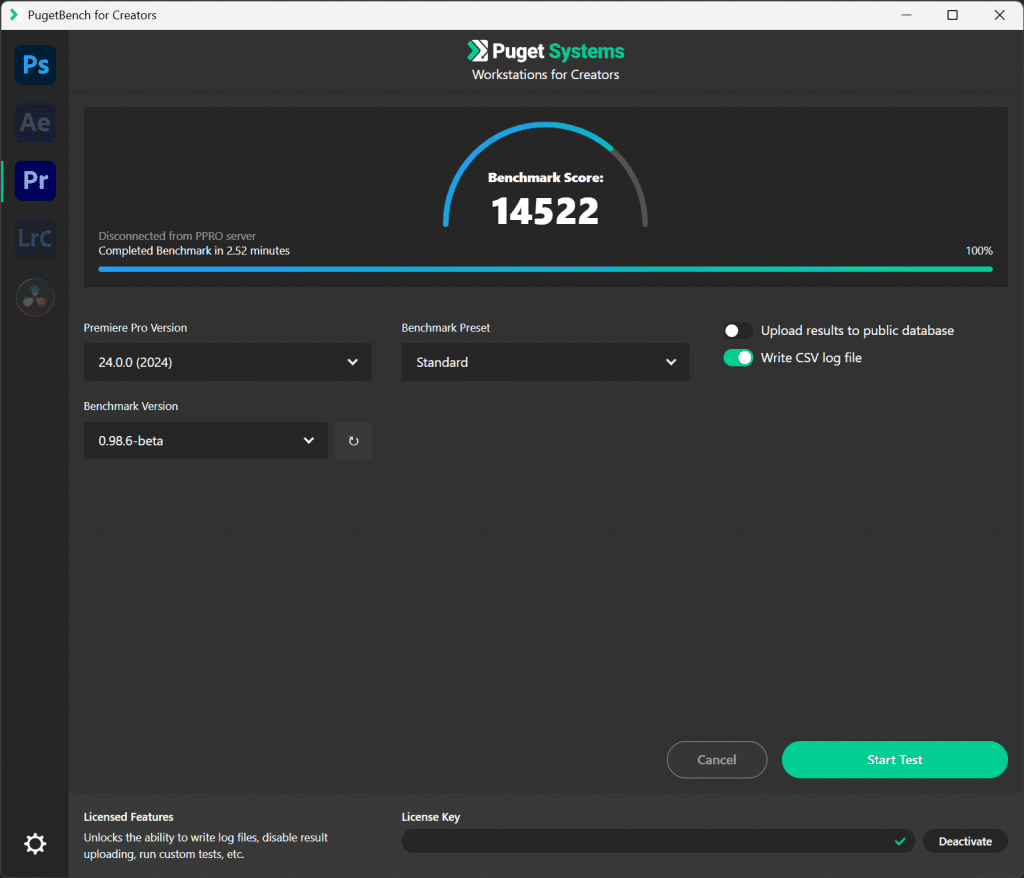Click the Deactivate license button
This screenshot has height=878, width=1024.
964,842
